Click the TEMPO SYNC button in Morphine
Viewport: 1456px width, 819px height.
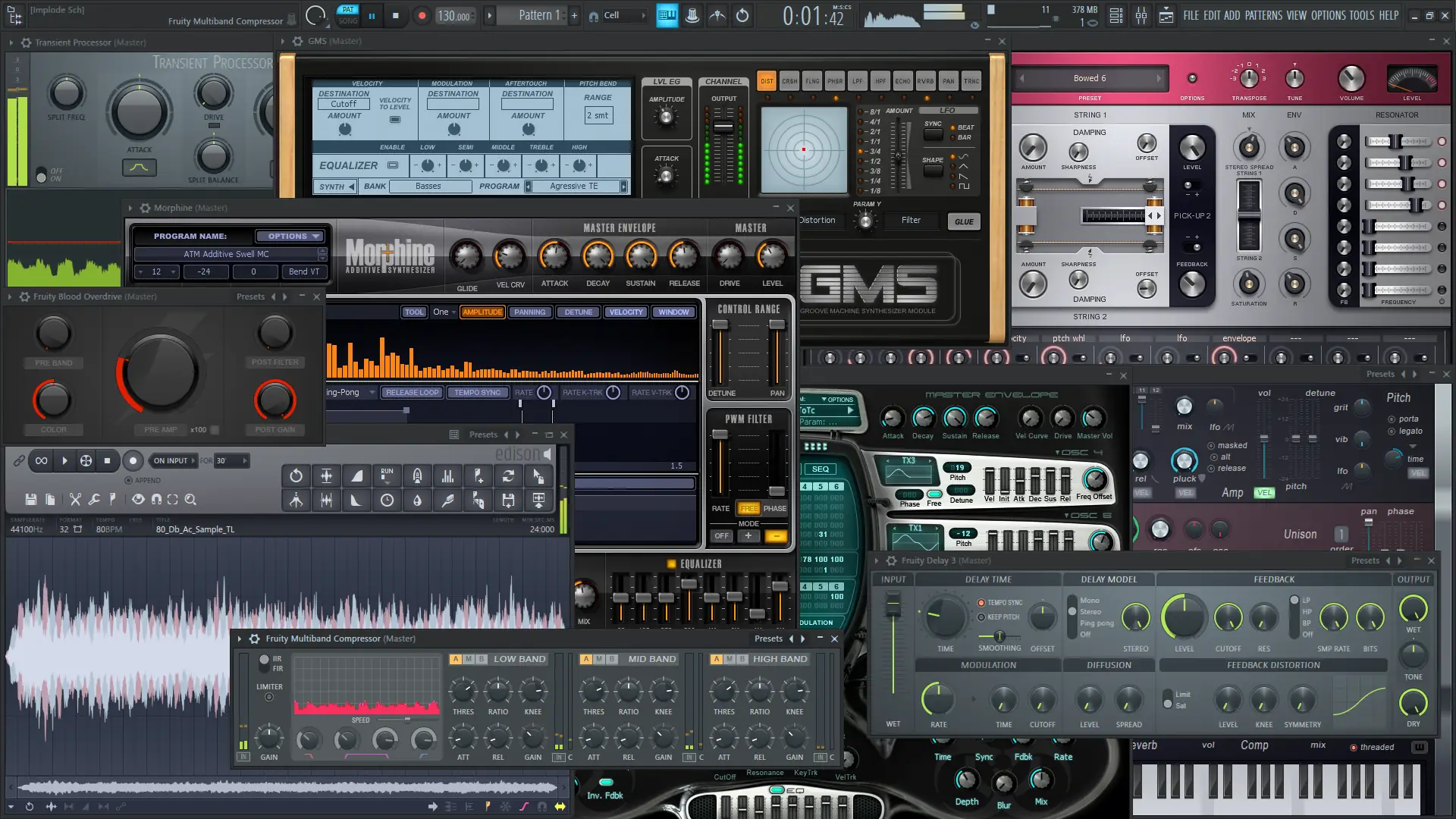tap(477, 393)
